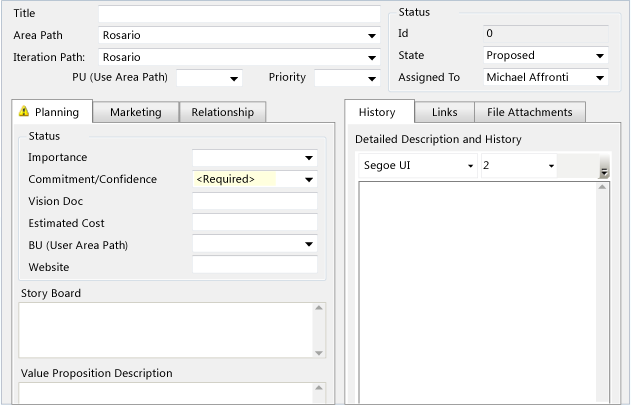This screenshot has height=405, width=631.
Task: Click the Estimated Cost input field
Action: click(255, 222)
